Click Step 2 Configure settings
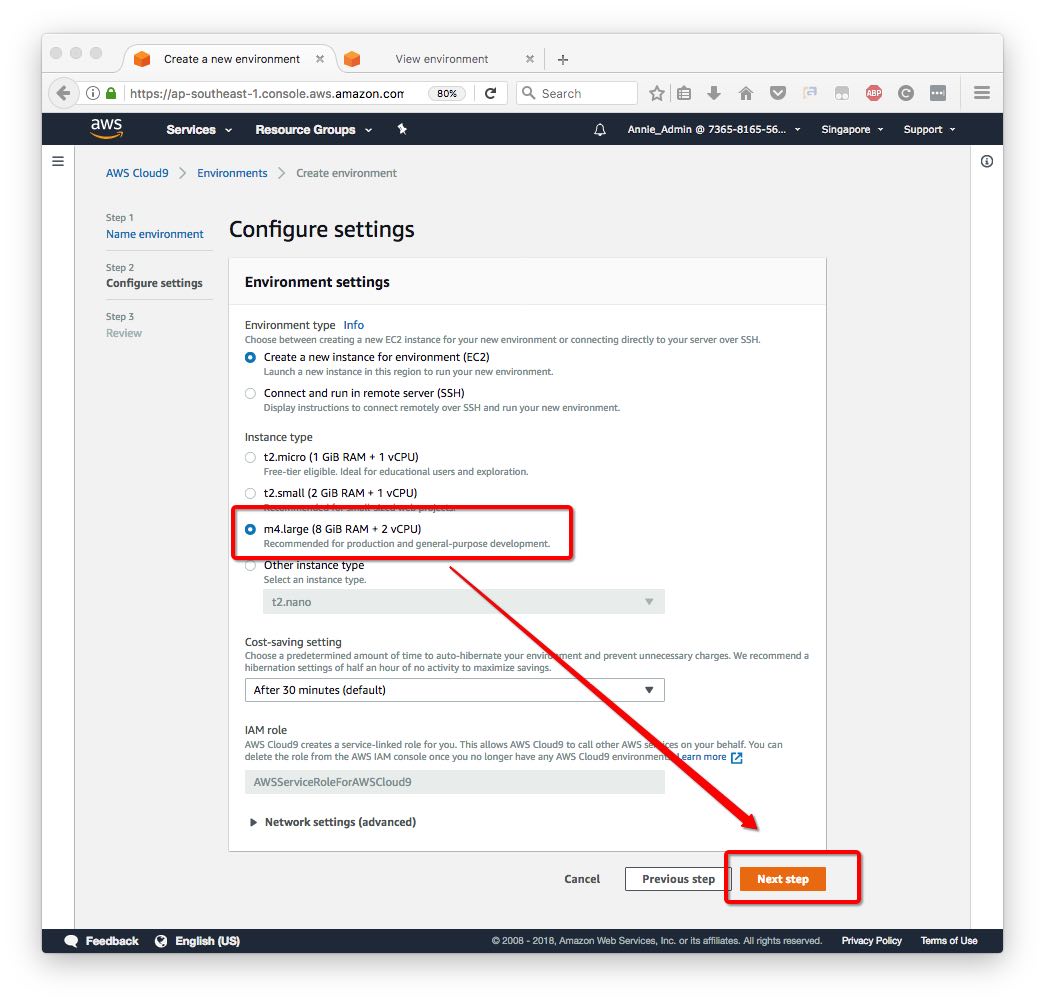Viewport: 1045px width, 1003px height. (154, 283)
